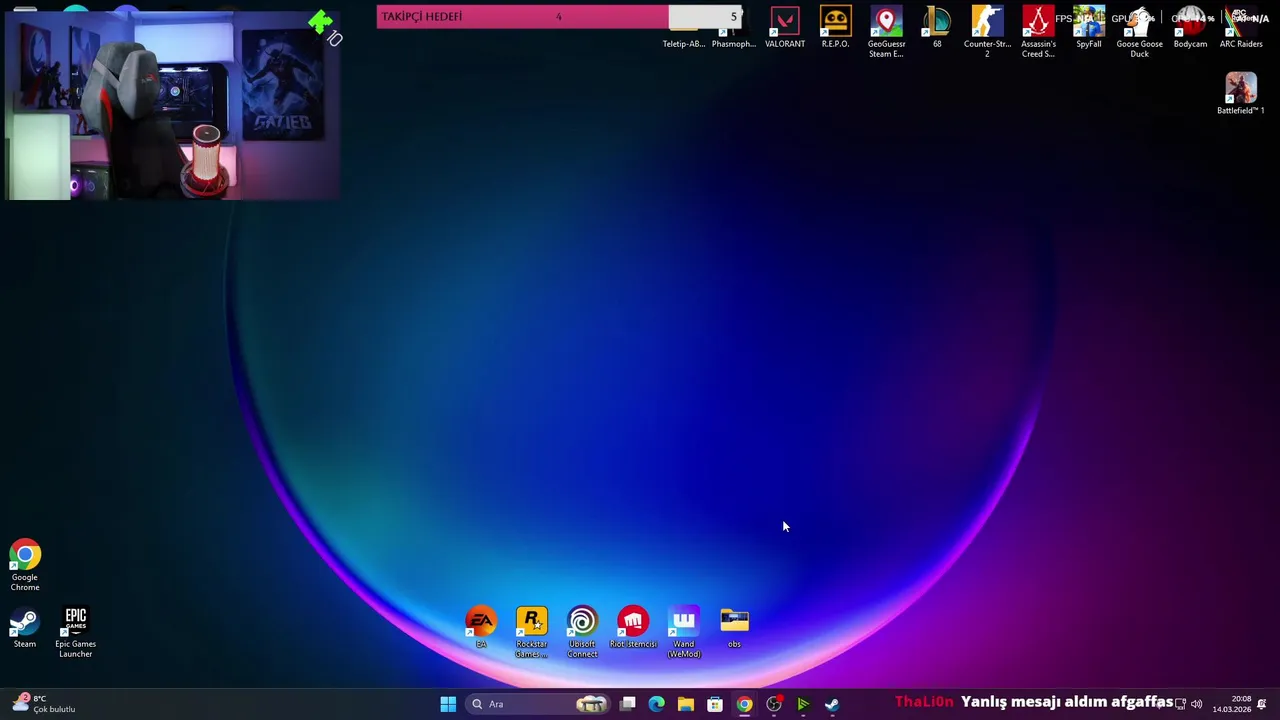This screenshot has width=1280, height=720.
Task: Open File Explorer from the taskbar
Action: [686, 704]
